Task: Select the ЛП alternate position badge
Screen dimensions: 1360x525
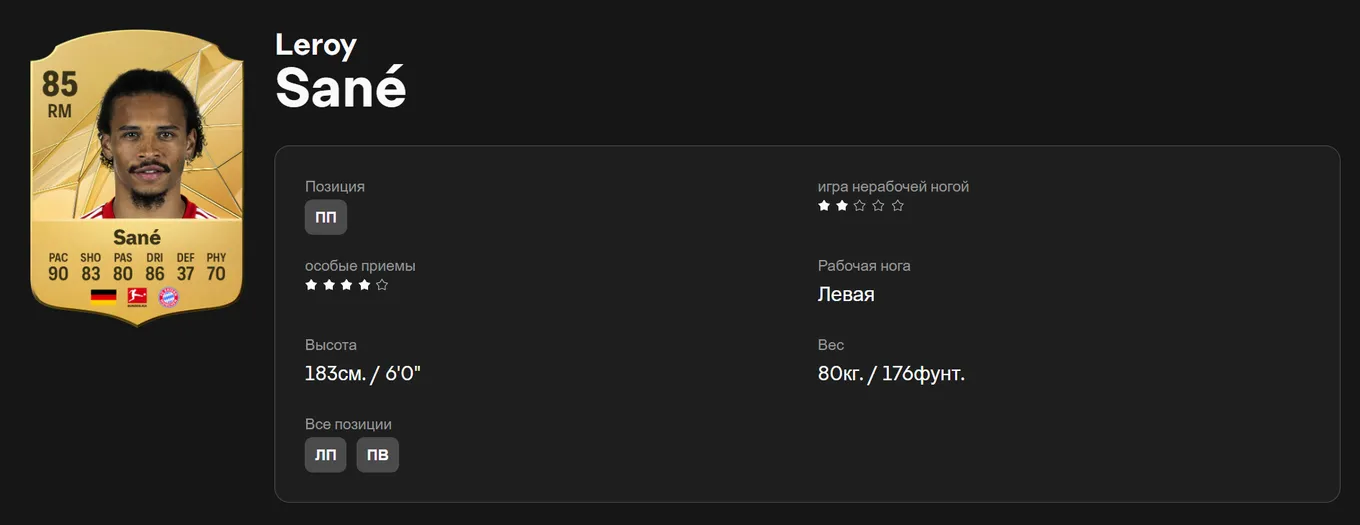Action: 326,455
